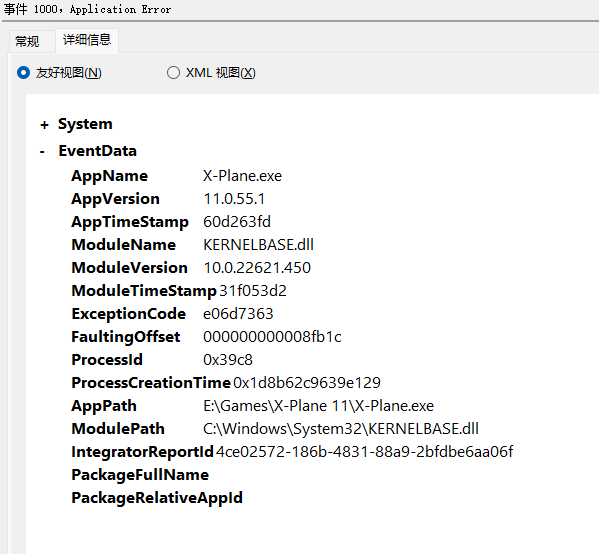The image size is (599, 554).
Task: Click the value 0x1d8b62c9639e129
Action: tap(307, 383)
